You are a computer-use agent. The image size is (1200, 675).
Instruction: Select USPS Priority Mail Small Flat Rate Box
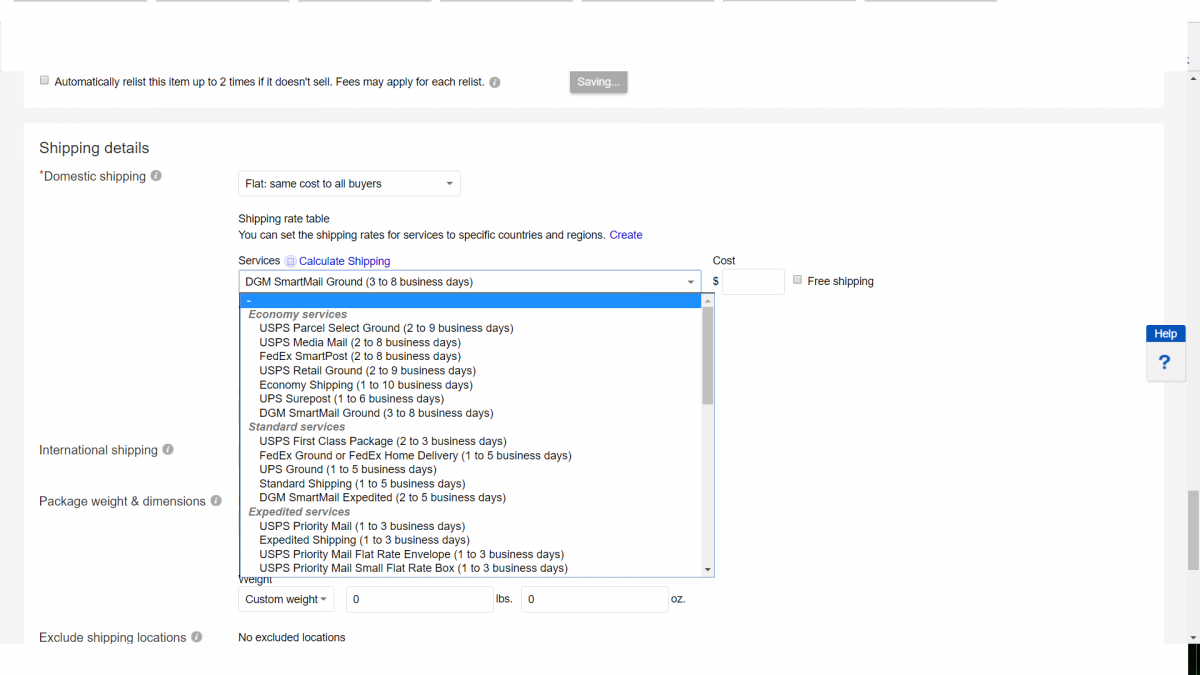click(x=471, y=568)
